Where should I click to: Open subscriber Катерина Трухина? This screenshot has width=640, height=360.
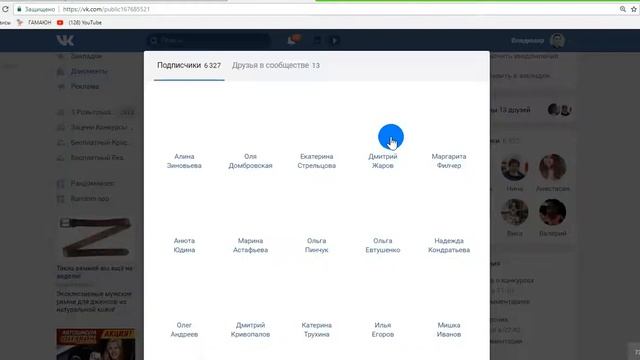point(317,329)
